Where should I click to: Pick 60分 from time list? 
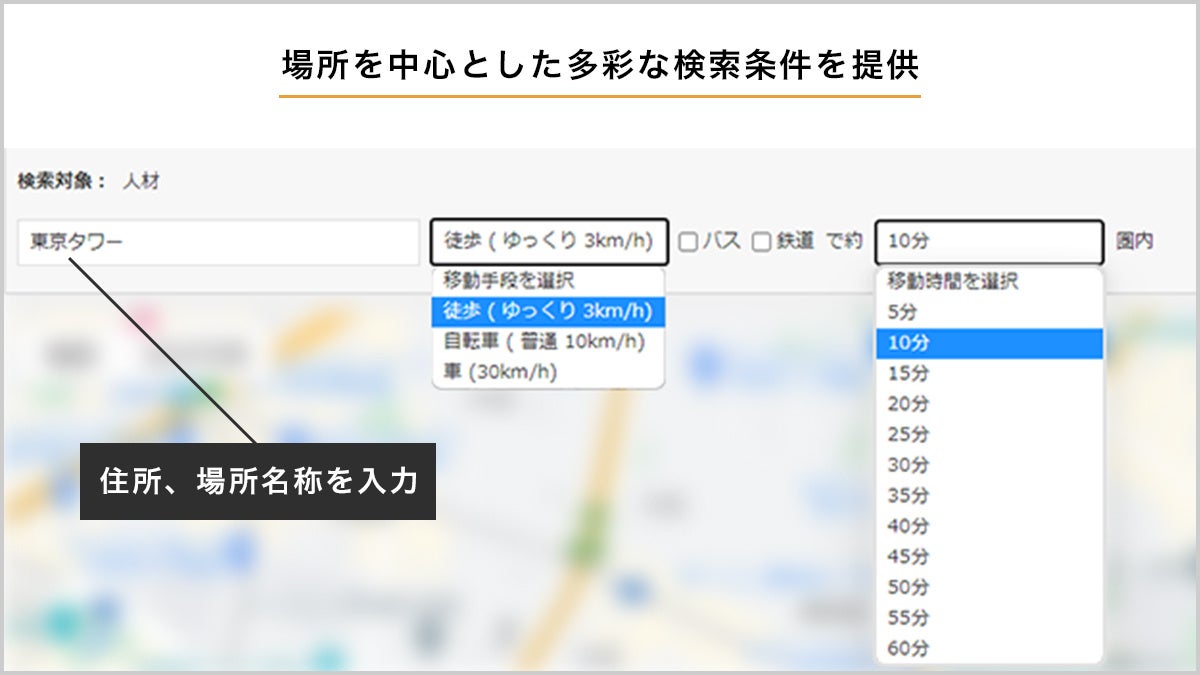pyautogui.click(x=990, y=648)
